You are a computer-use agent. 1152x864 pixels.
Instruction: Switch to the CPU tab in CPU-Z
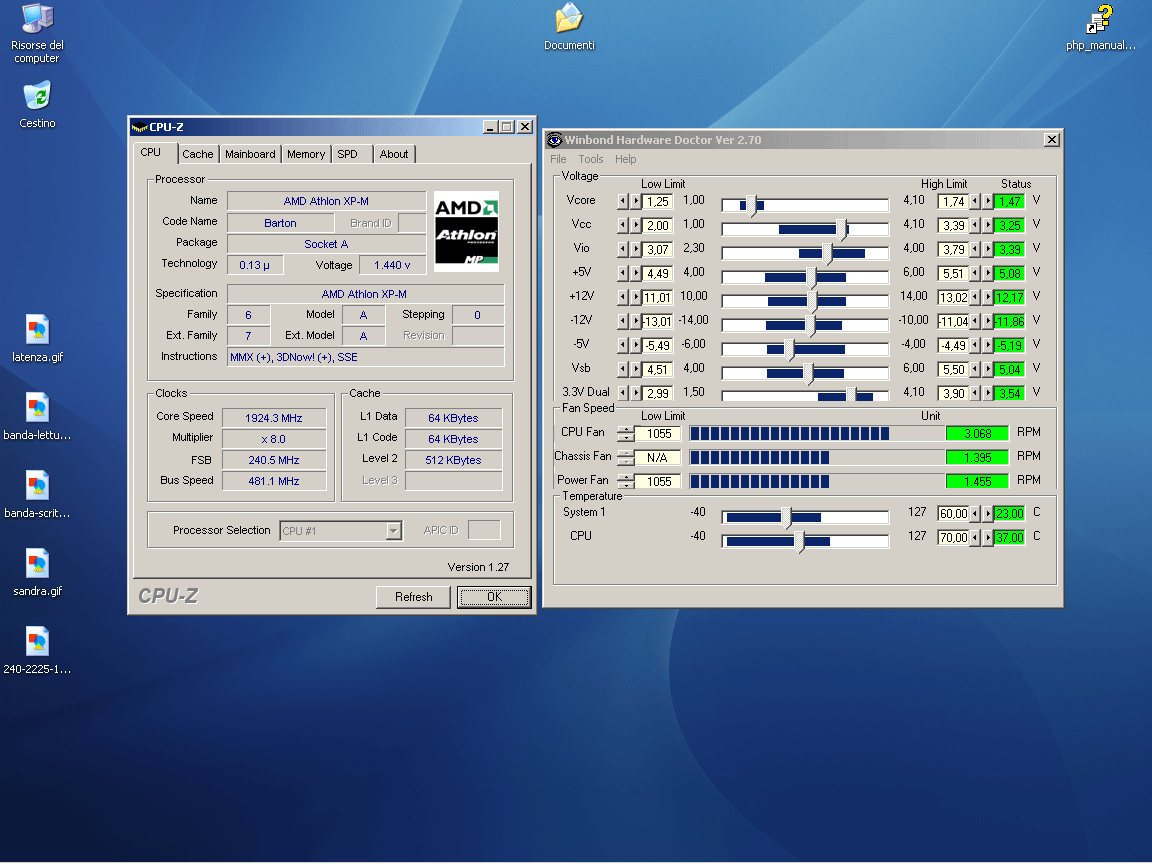pyautogui.click(x=151, y=153)
